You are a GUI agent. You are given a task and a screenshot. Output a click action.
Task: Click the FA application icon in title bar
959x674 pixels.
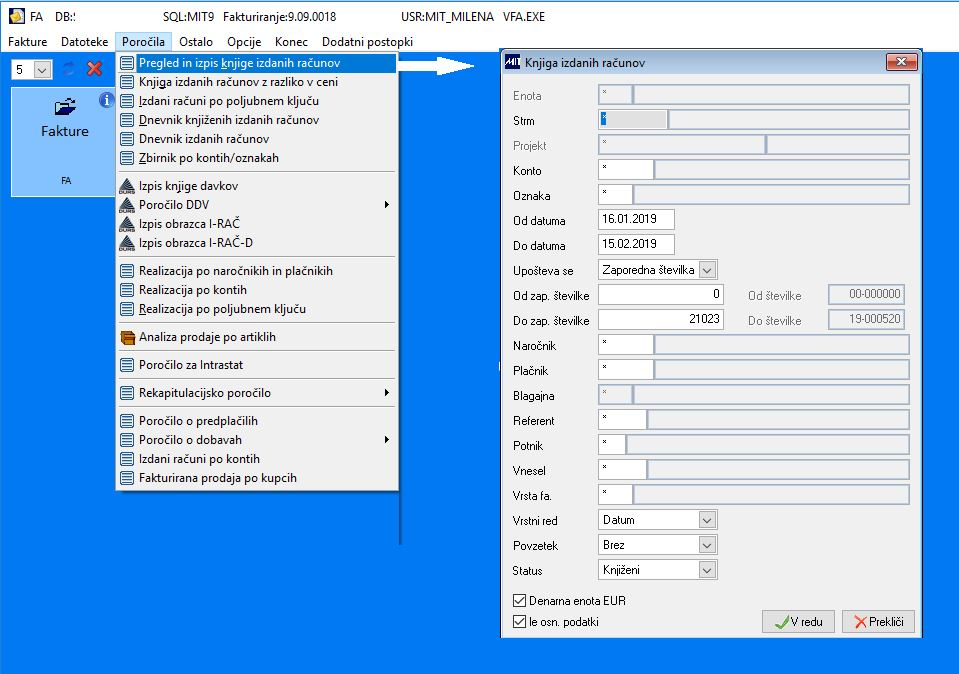pos(17,17)
